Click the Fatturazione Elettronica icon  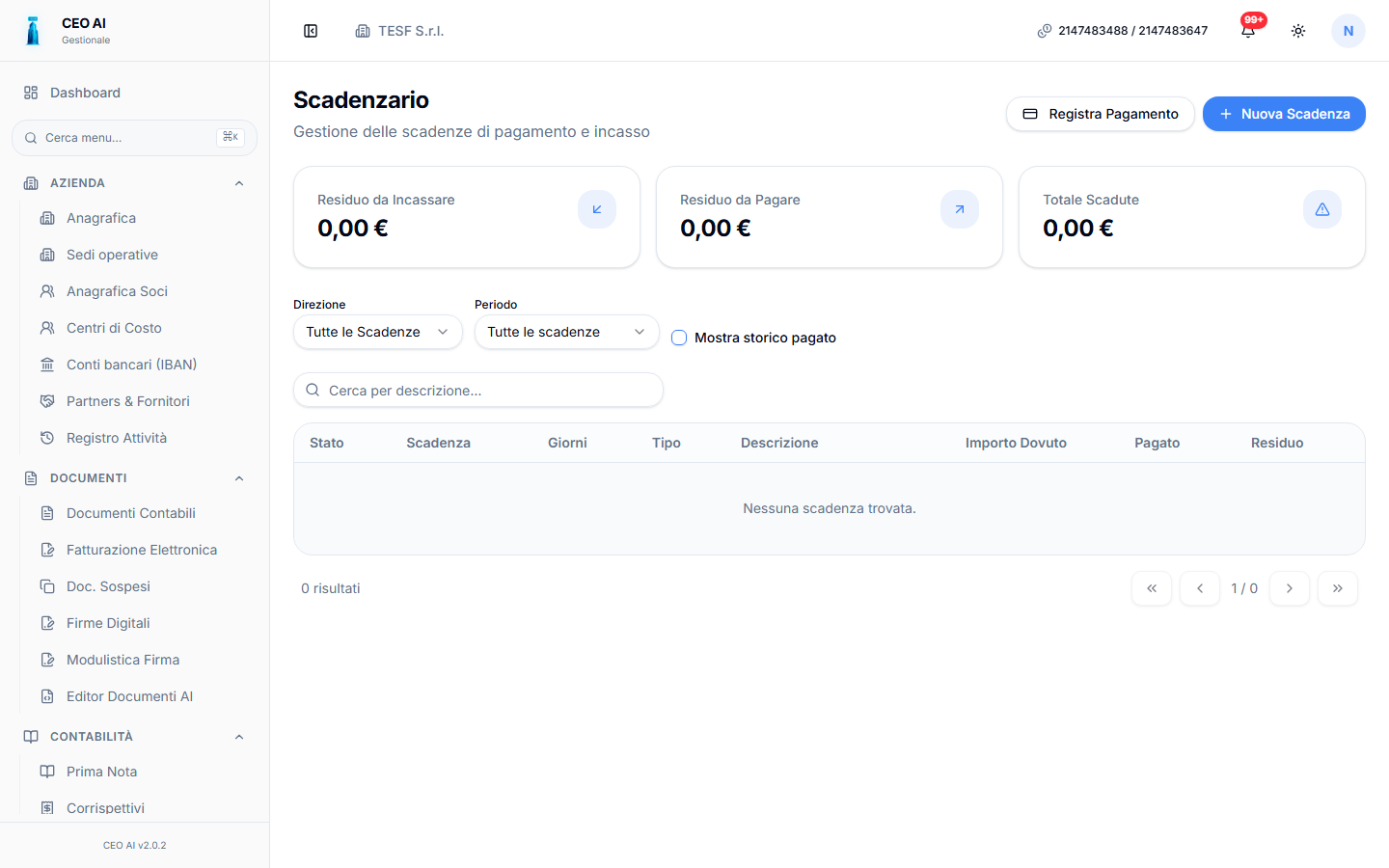[47, 550]
